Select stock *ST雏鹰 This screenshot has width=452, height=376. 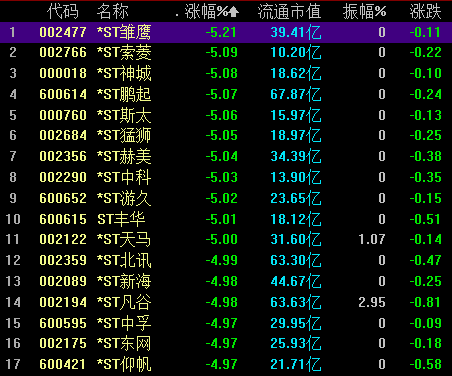(x=124, y=32)
